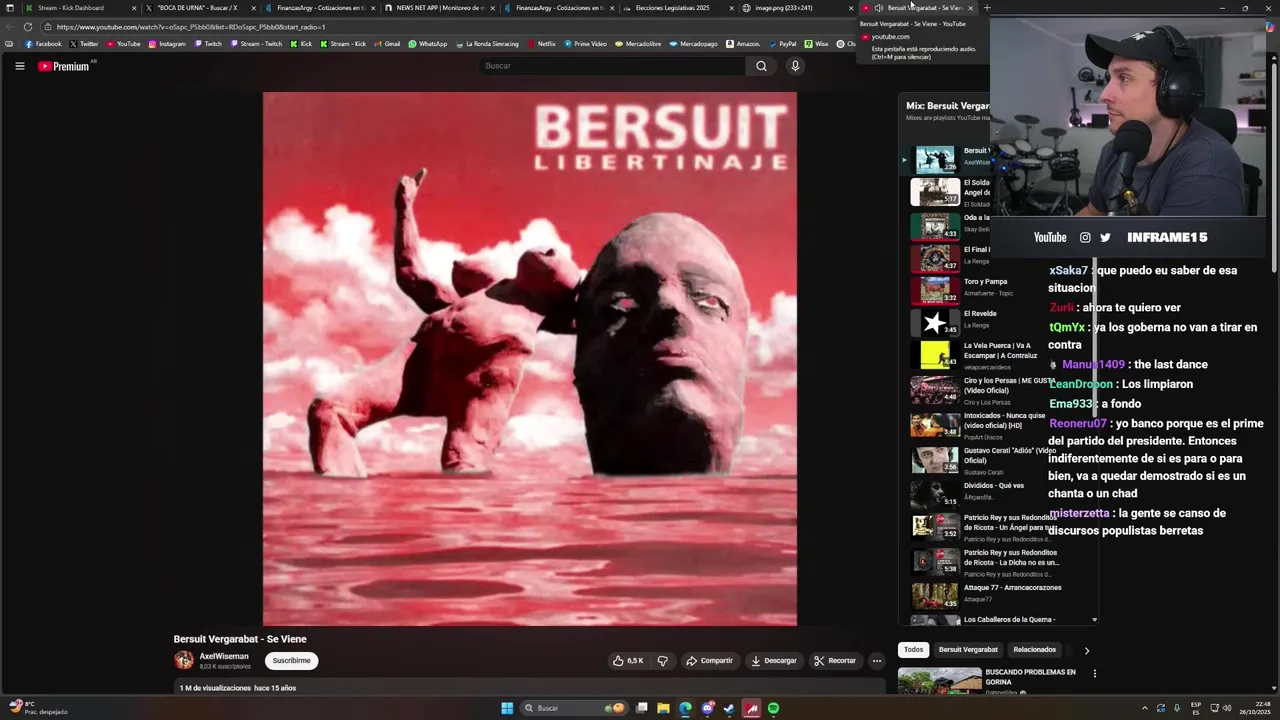Go to YouTube Premium home logo
Image resolution: width=1280 pixels, height=720 pixels.
point(64,66)
